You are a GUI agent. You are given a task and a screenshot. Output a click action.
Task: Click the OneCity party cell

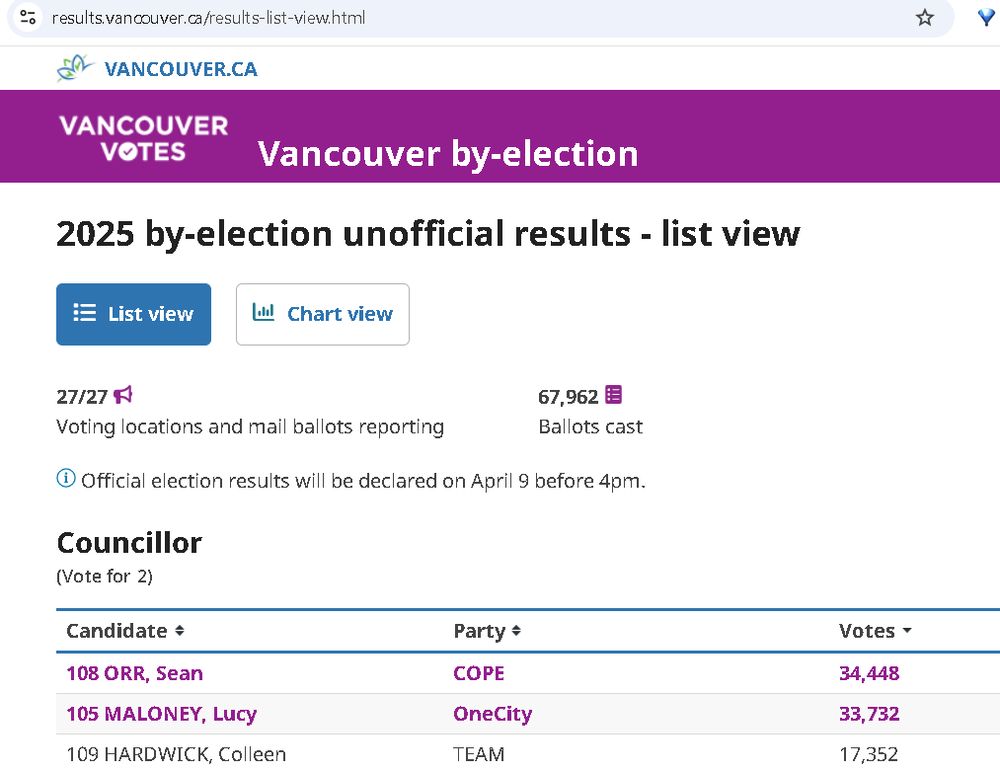tap(492, 714)
